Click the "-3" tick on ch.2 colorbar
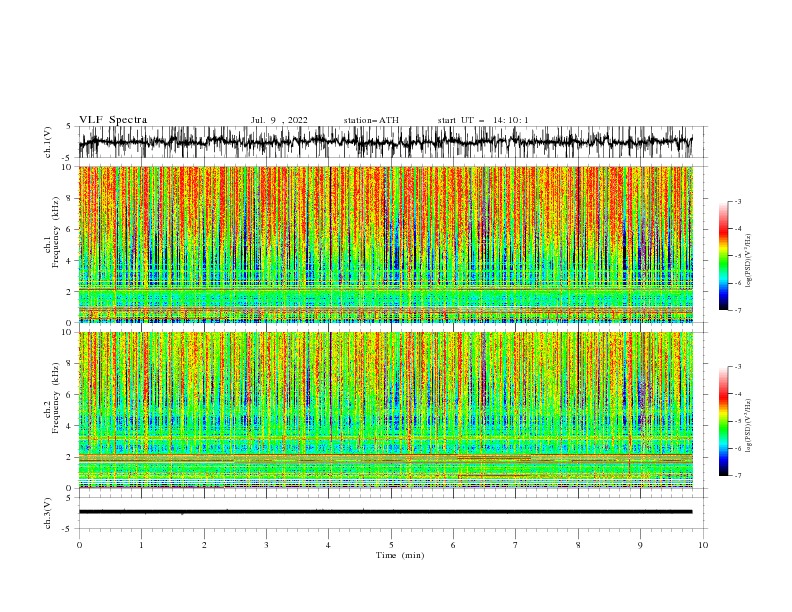This screenshot has width=792, height=612. click(x=737, y=367)
